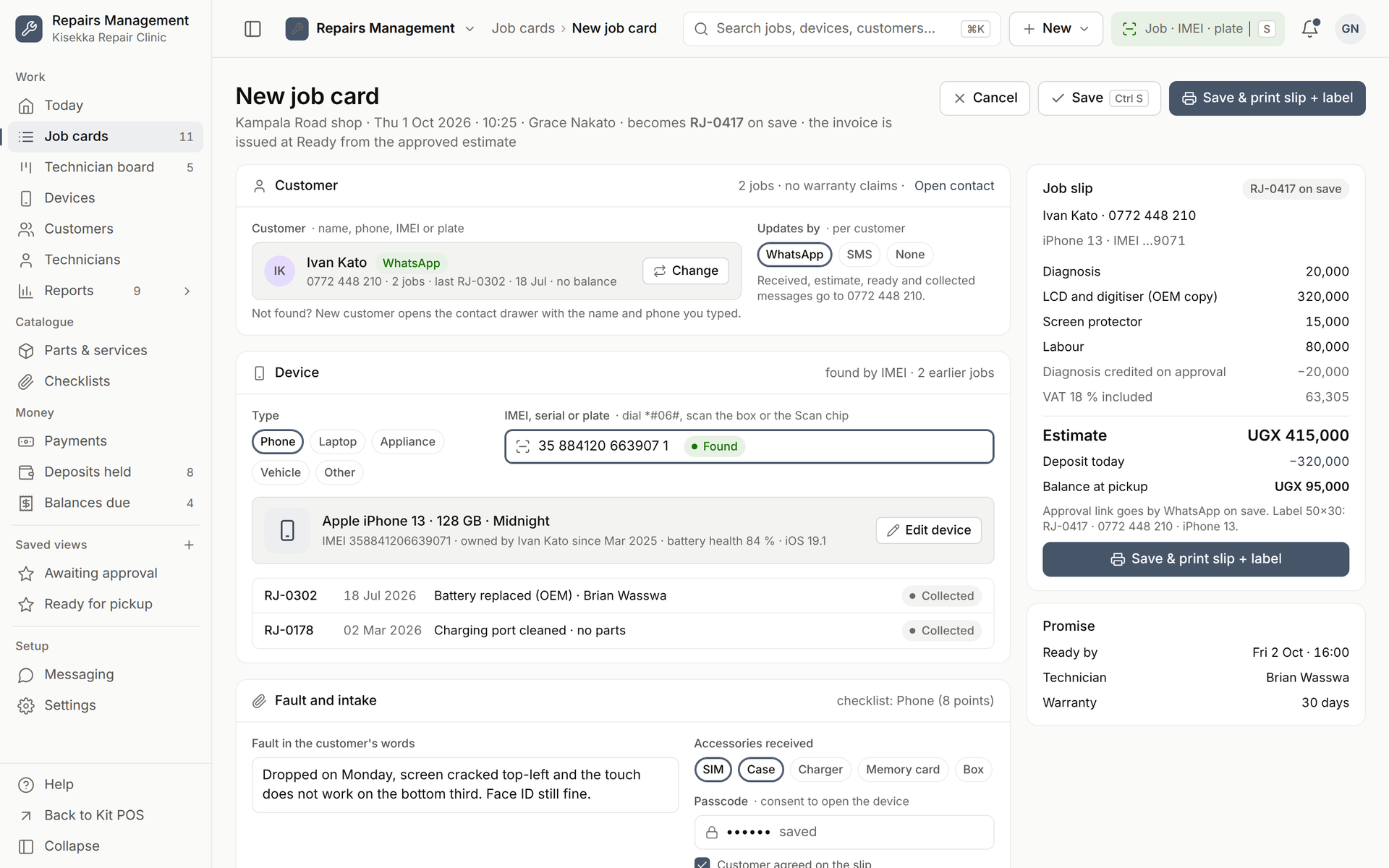Choose Laptop device type
The width and height of the screenshot is (1389, 868).
coord(337,442)
